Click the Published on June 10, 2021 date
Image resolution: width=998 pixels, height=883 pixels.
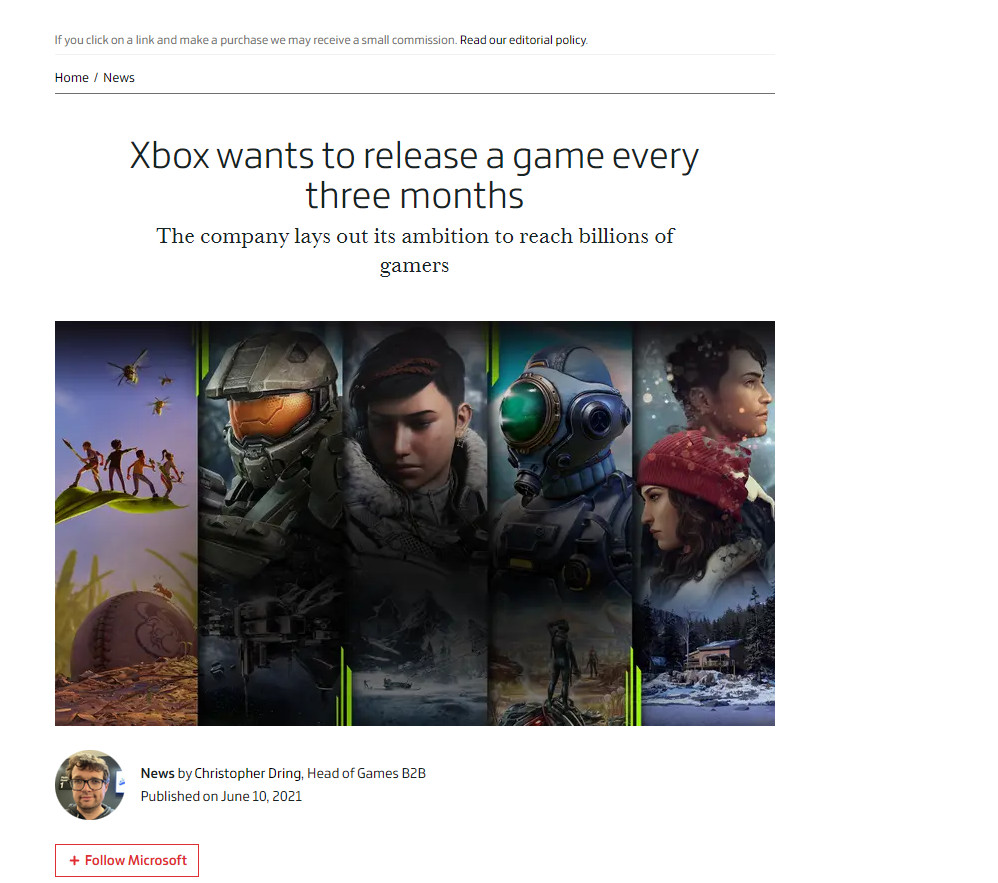click(221, 796)
